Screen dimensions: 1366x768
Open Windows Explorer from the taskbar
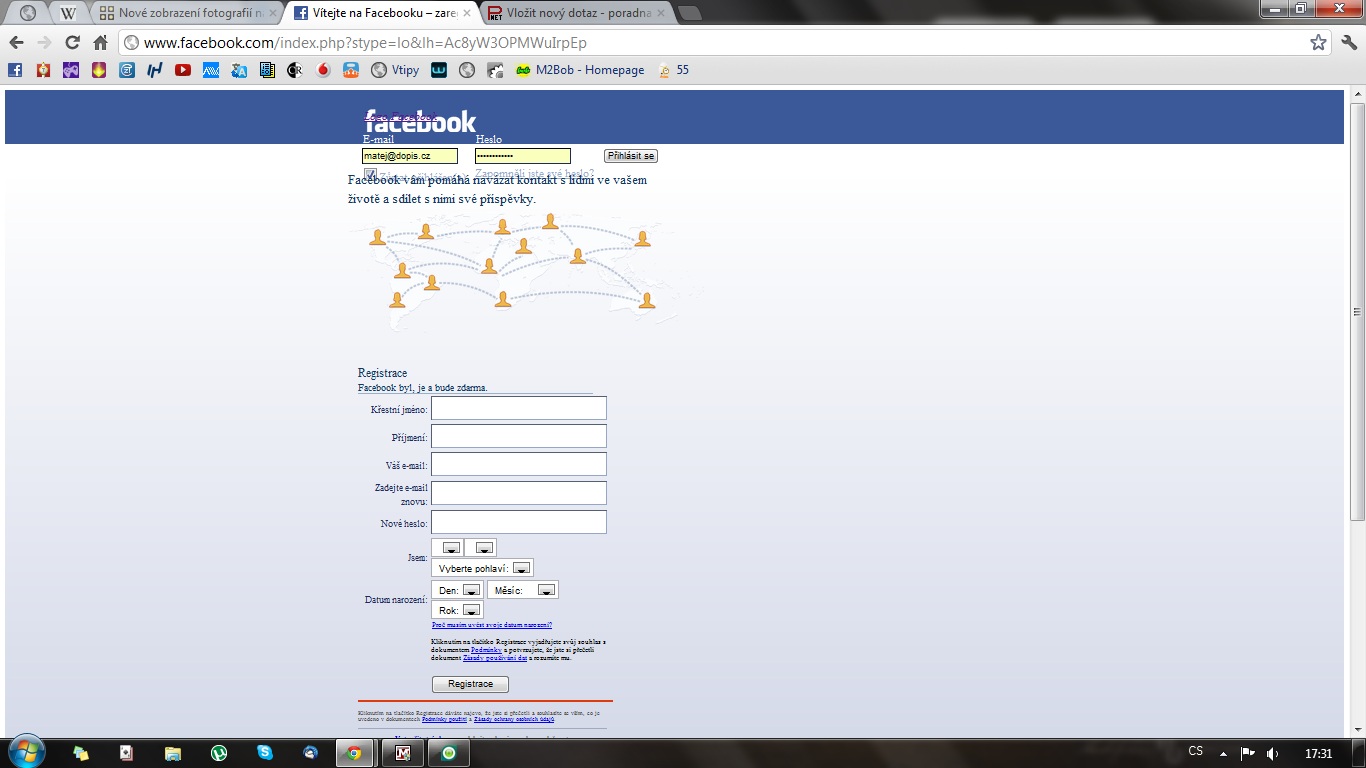(x=173, y=753)
